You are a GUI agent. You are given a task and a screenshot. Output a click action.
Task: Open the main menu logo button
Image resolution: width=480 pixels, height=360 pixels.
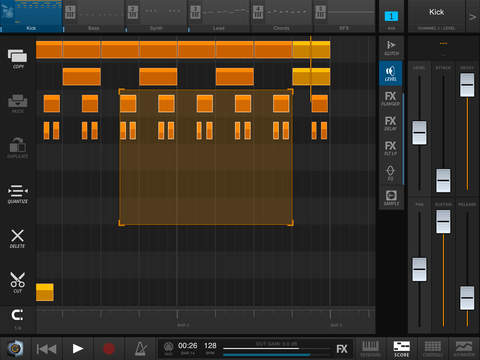(15, 348)
